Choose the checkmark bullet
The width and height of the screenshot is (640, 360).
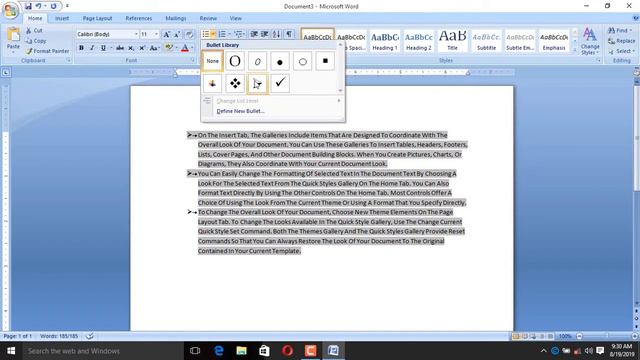[x=280, y=84]
